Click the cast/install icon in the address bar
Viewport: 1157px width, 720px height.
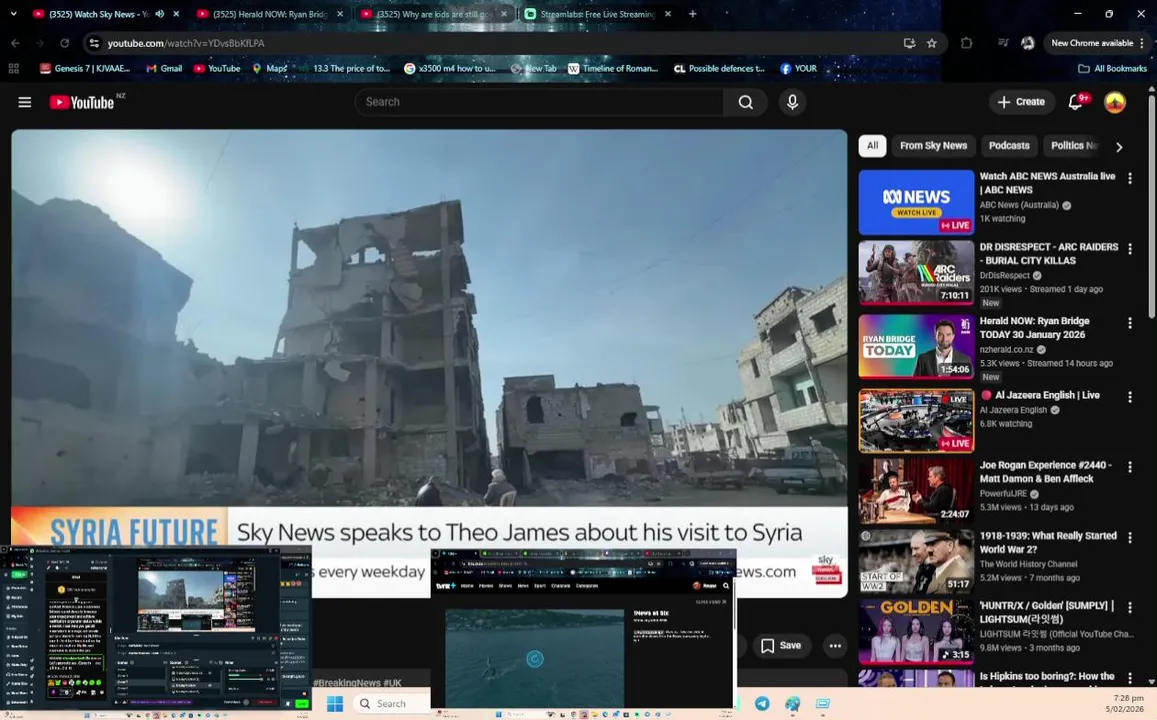point(909,43)
